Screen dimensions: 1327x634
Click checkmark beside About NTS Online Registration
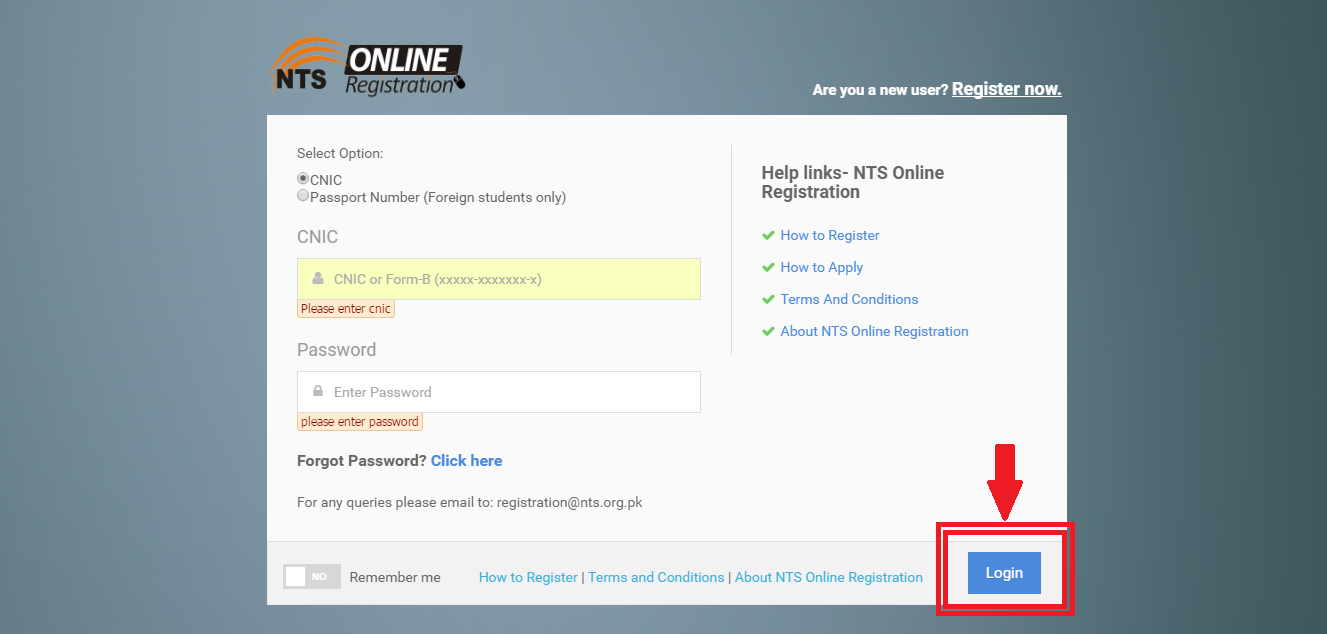pos(768,331)
